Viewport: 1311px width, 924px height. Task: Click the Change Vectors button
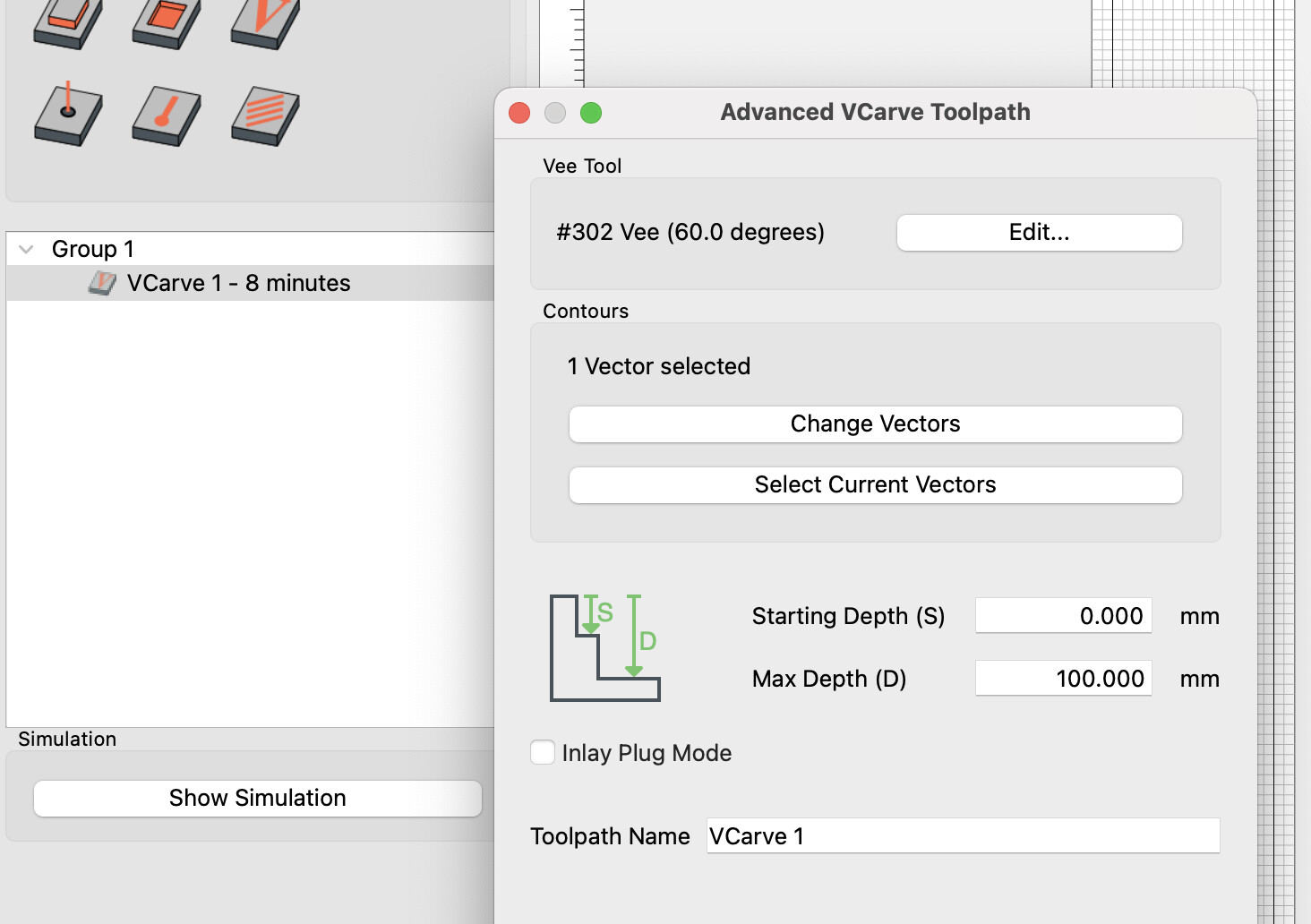click(876, 423)
